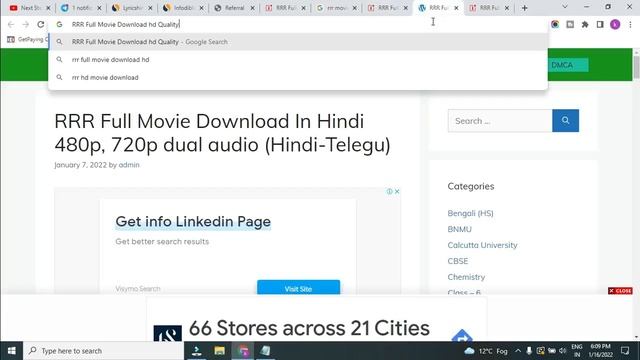The height and width of the screenshot is (360, 640).
Task: Switch to the Google 'rrr movi' tab
Action: coord(336,8)
